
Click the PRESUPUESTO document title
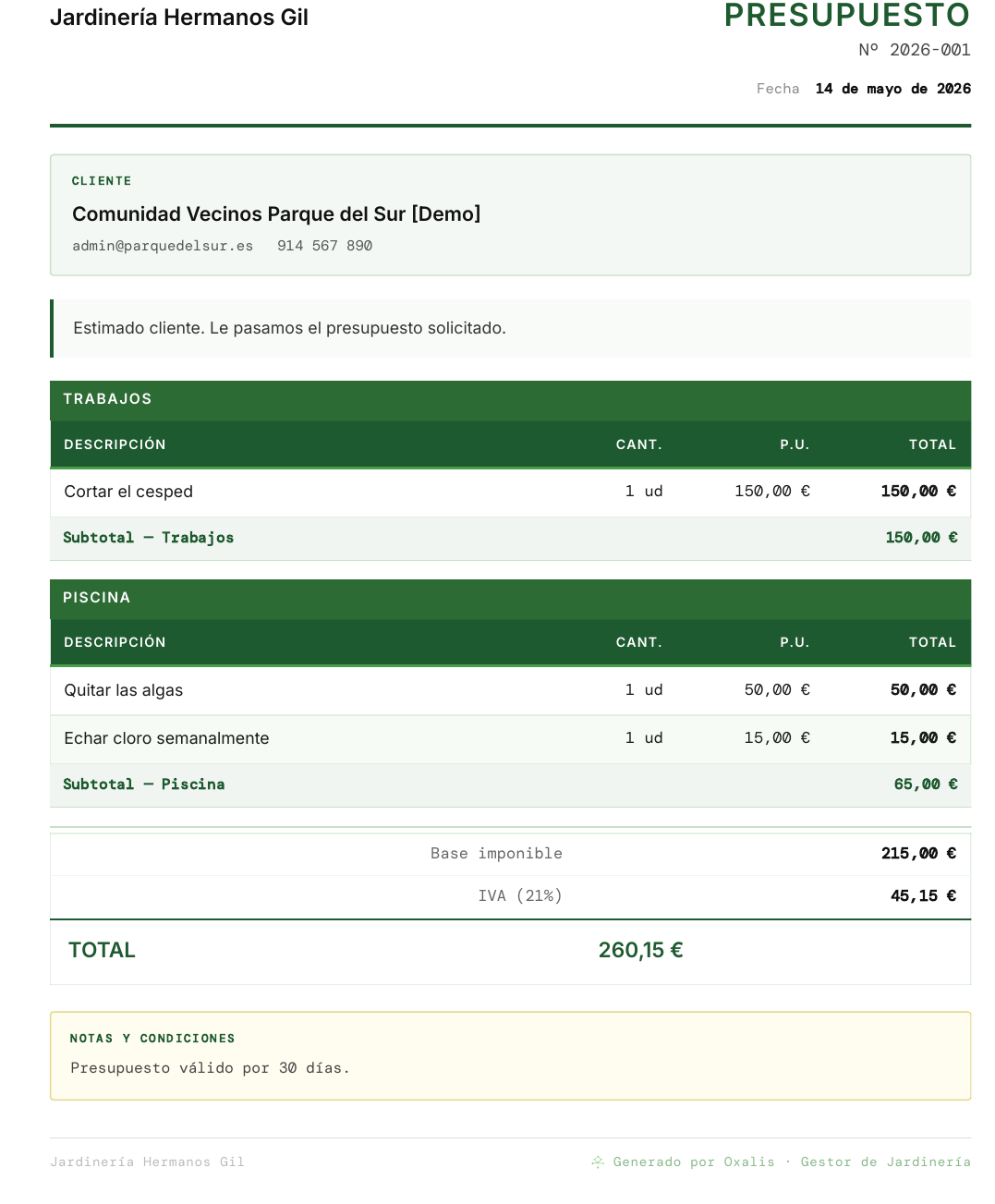(847, 16)
